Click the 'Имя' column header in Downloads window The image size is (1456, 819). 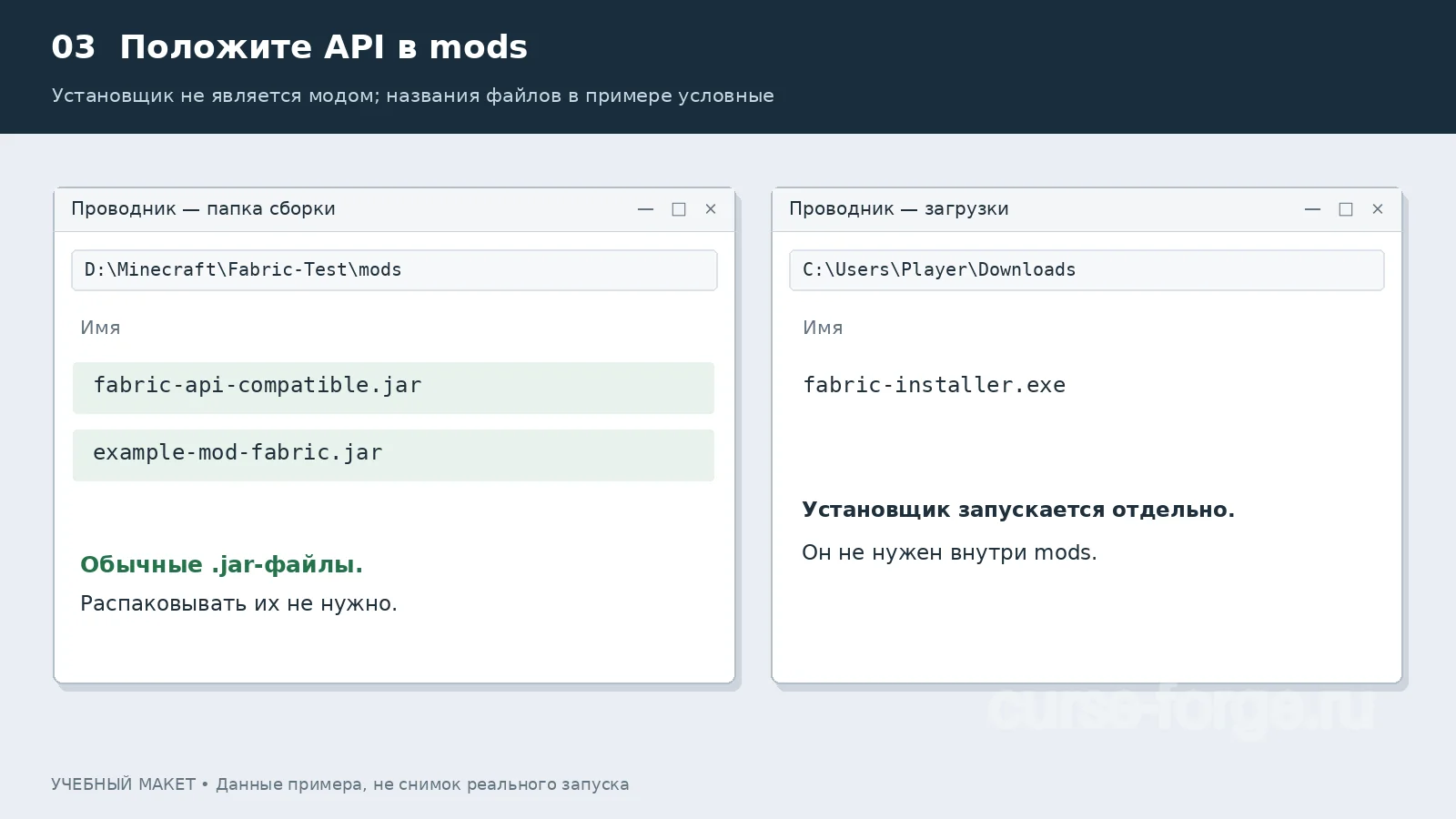click(x=823, y=328)
